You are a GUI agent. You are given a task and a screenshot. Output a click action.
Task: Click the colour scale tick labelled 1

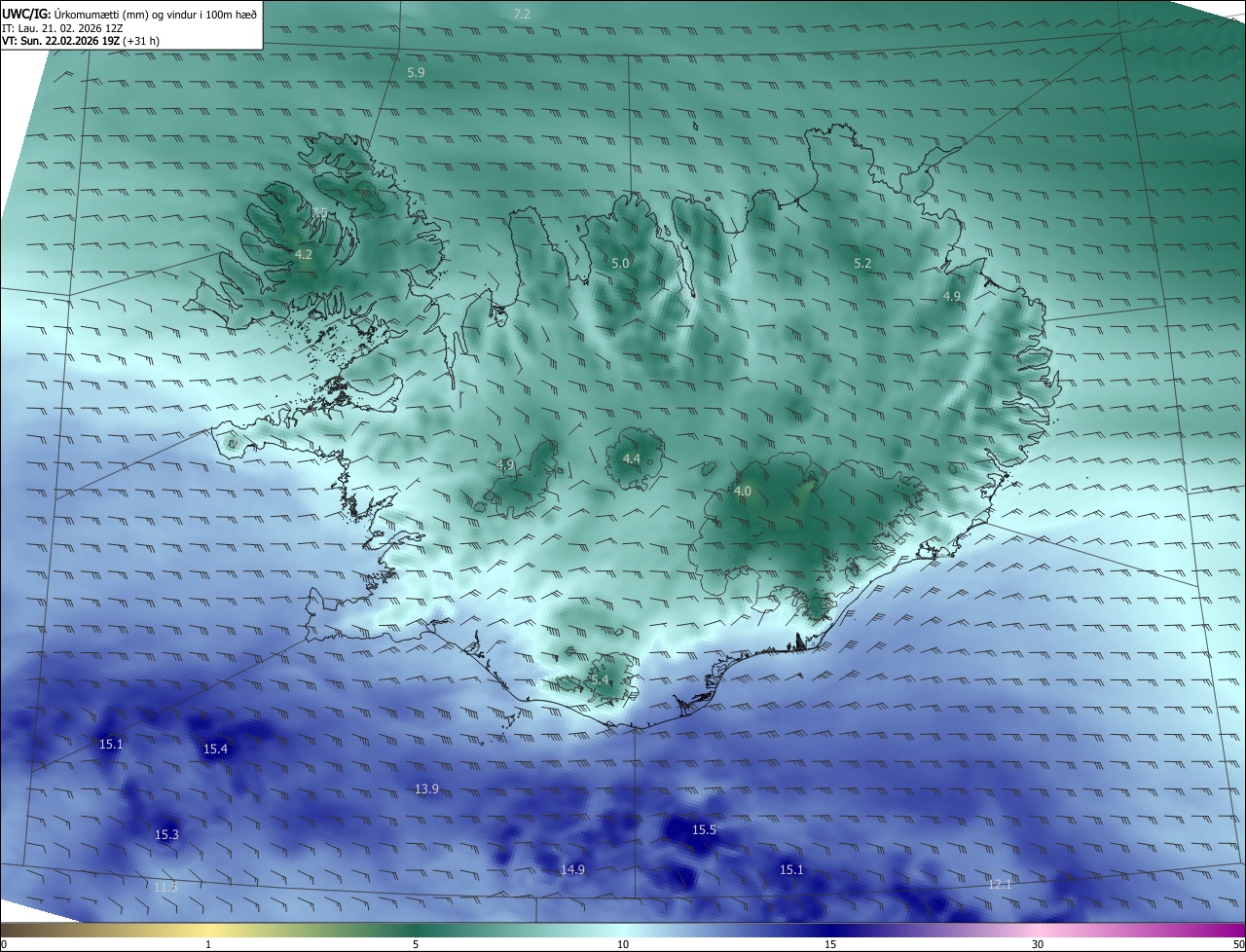(x=208, y=944)
